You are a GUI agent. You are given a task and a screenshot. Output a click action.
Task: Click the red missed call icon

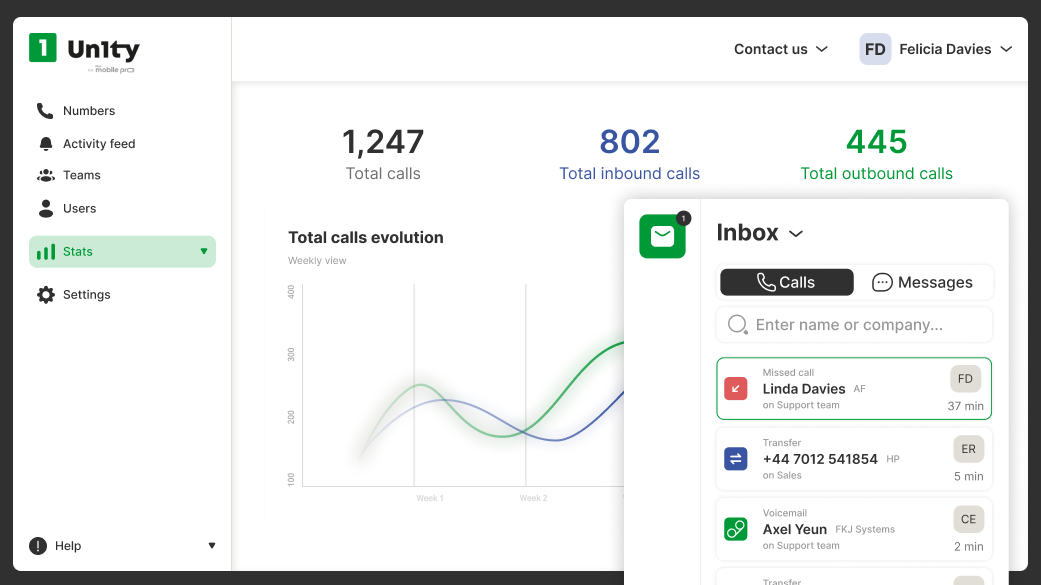(736, 388)
